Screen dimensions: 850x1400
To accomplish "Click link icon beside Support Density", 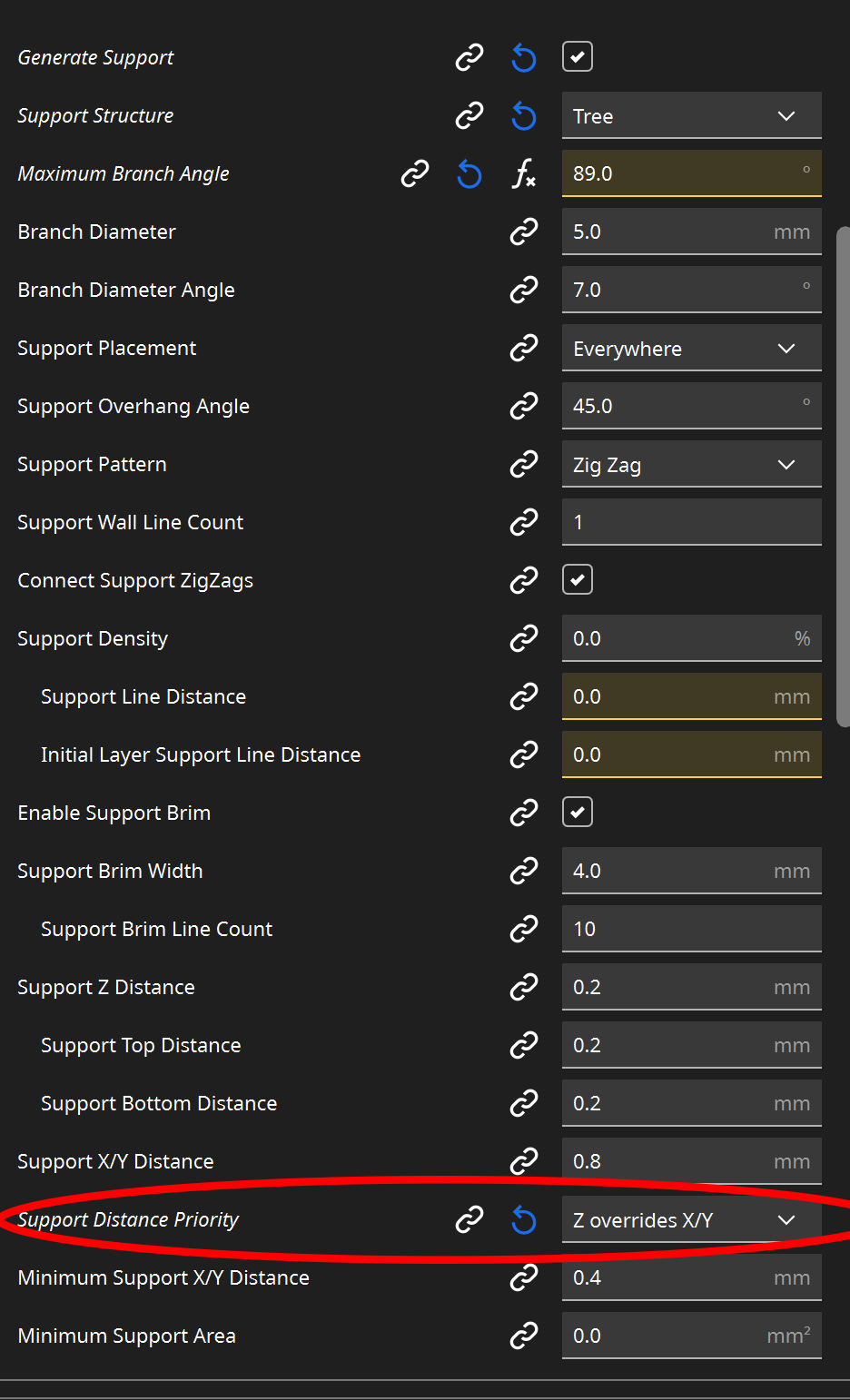I will pyautogui.click(x=524, y=638).
